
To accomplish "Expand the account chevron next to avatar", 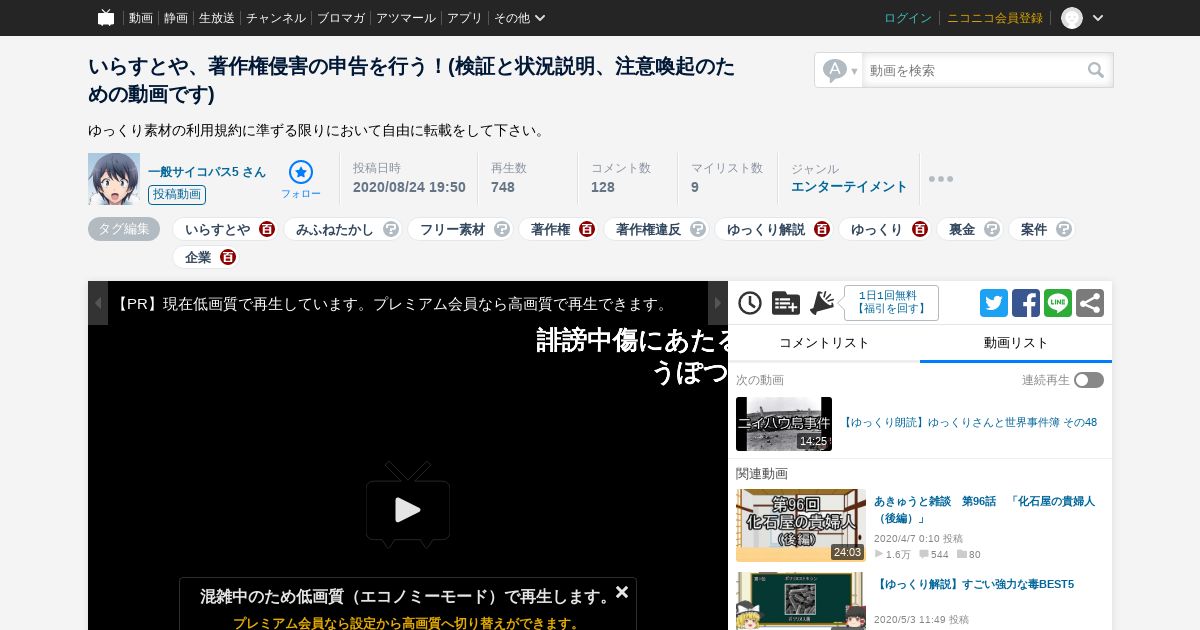I will 1098,18.
